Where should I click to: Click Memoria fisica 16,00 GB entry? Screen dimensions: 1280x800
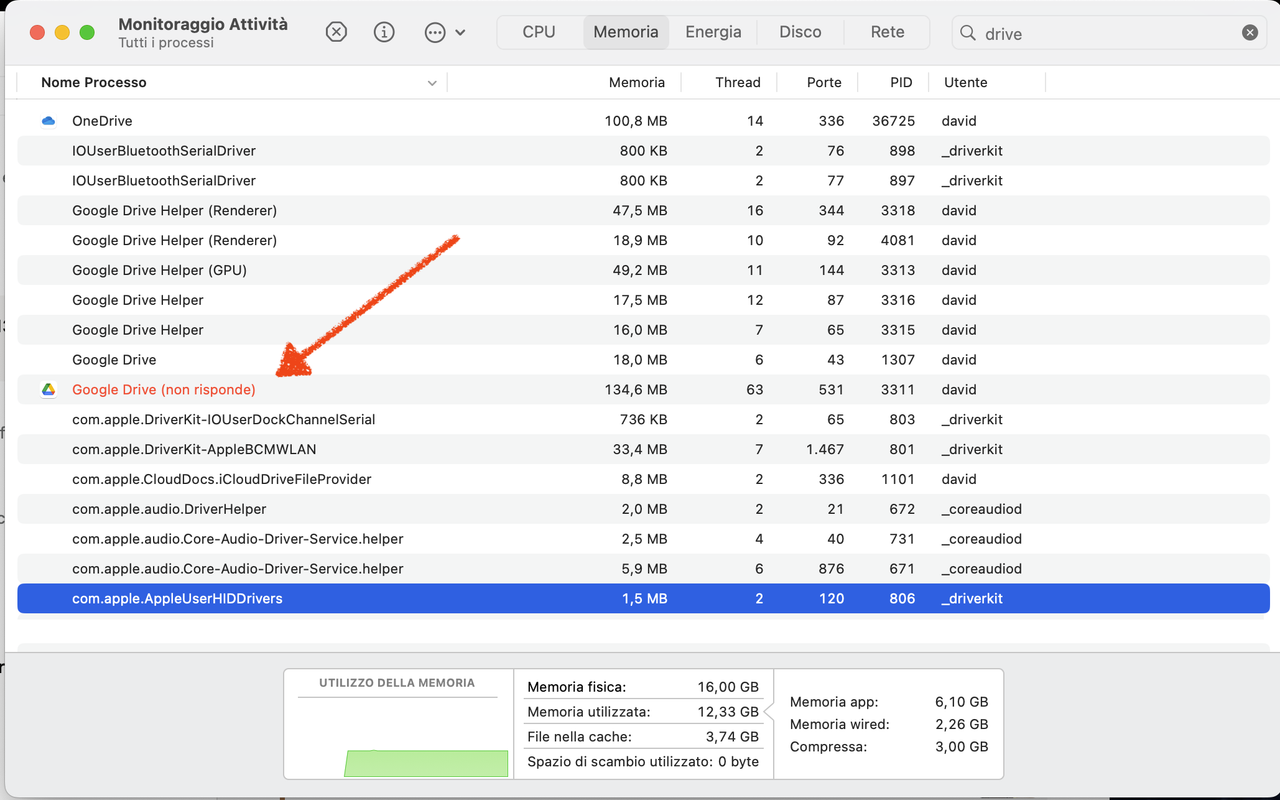(x=643, y=687)
